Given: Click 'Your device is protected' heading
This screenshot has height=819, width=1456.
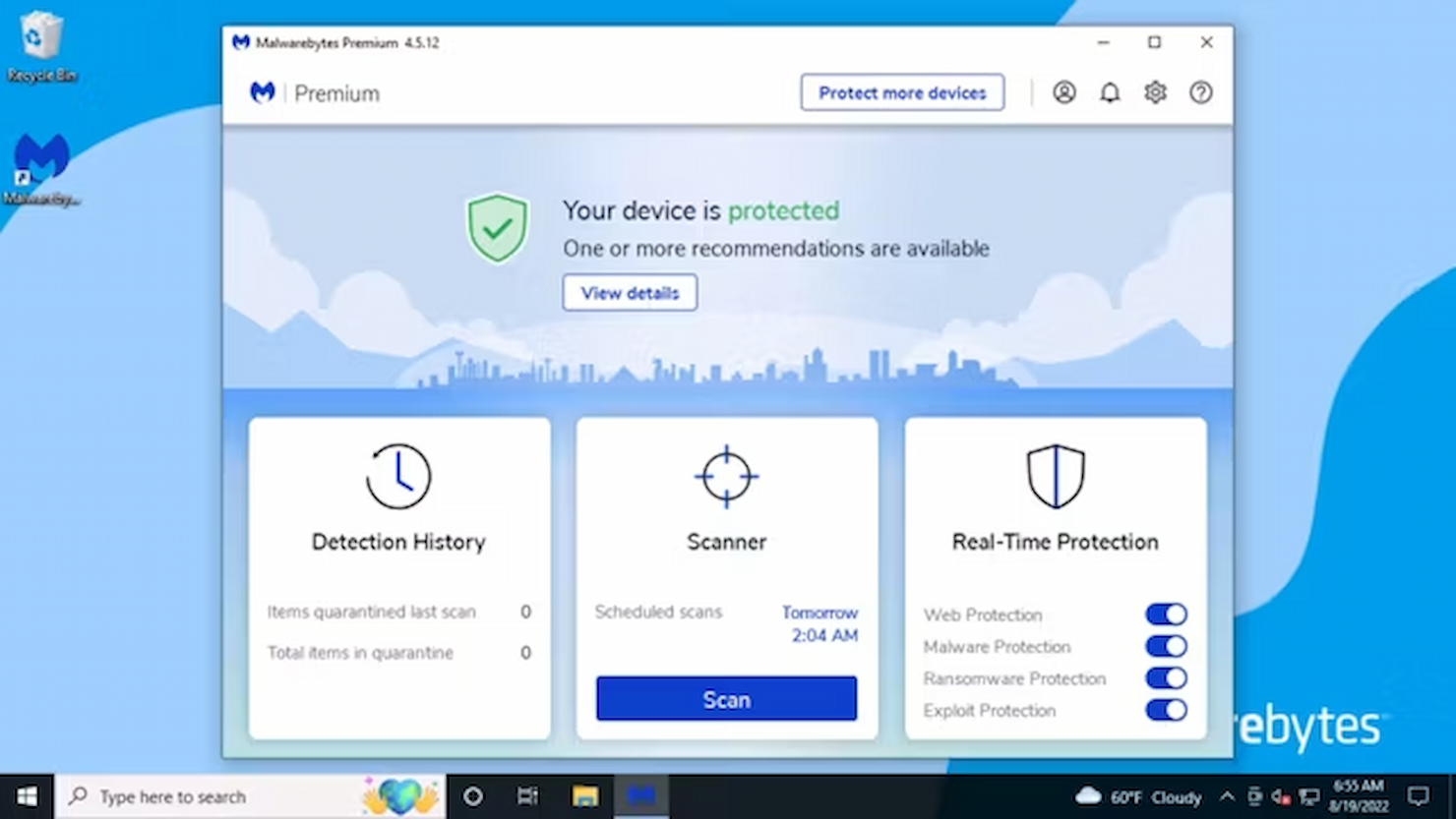Looking at the screenshot, I should pos(701,210).
